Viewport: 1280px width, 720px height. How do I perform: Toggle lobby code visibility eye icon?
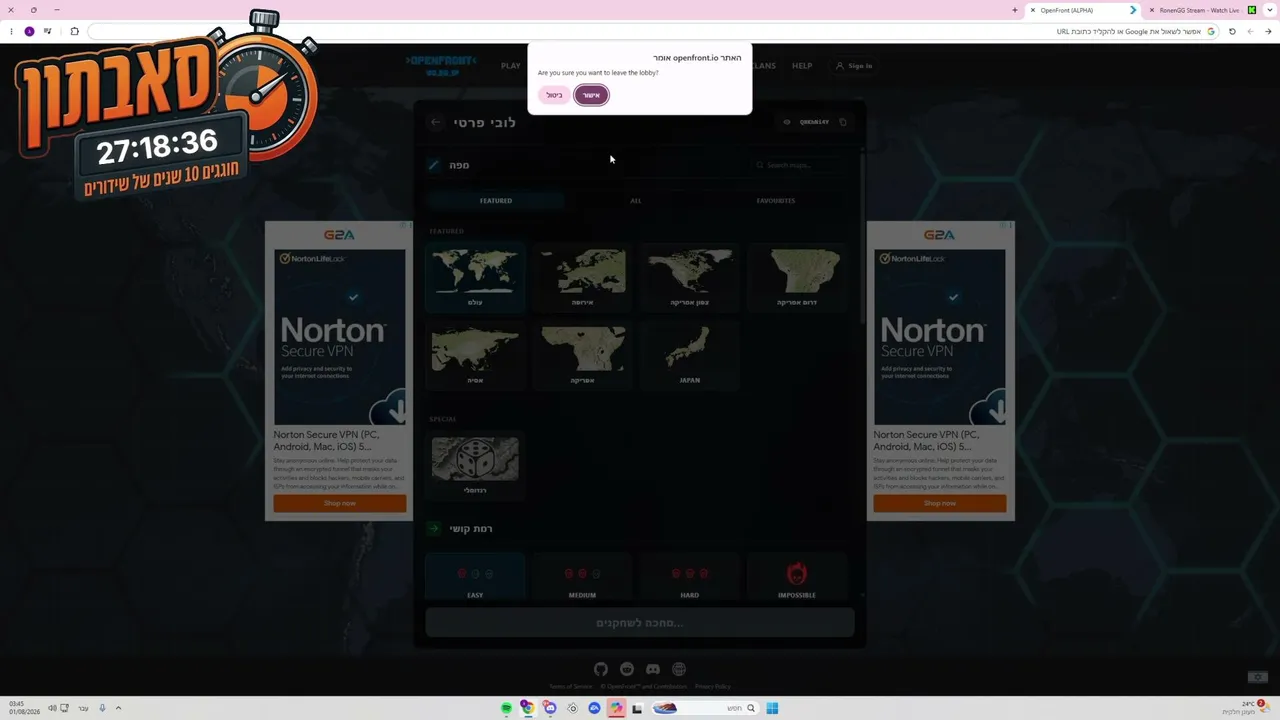coord(787,122)
